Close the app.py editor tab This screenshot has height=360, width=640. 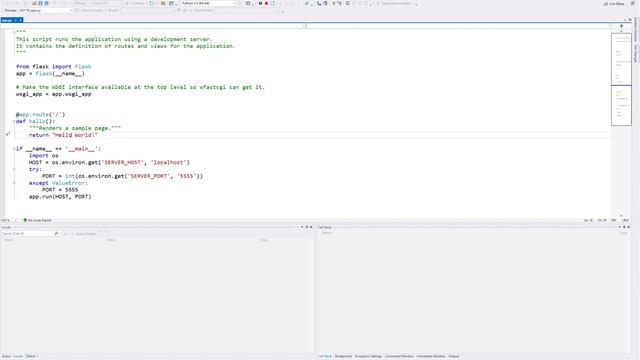pos(20,20)
